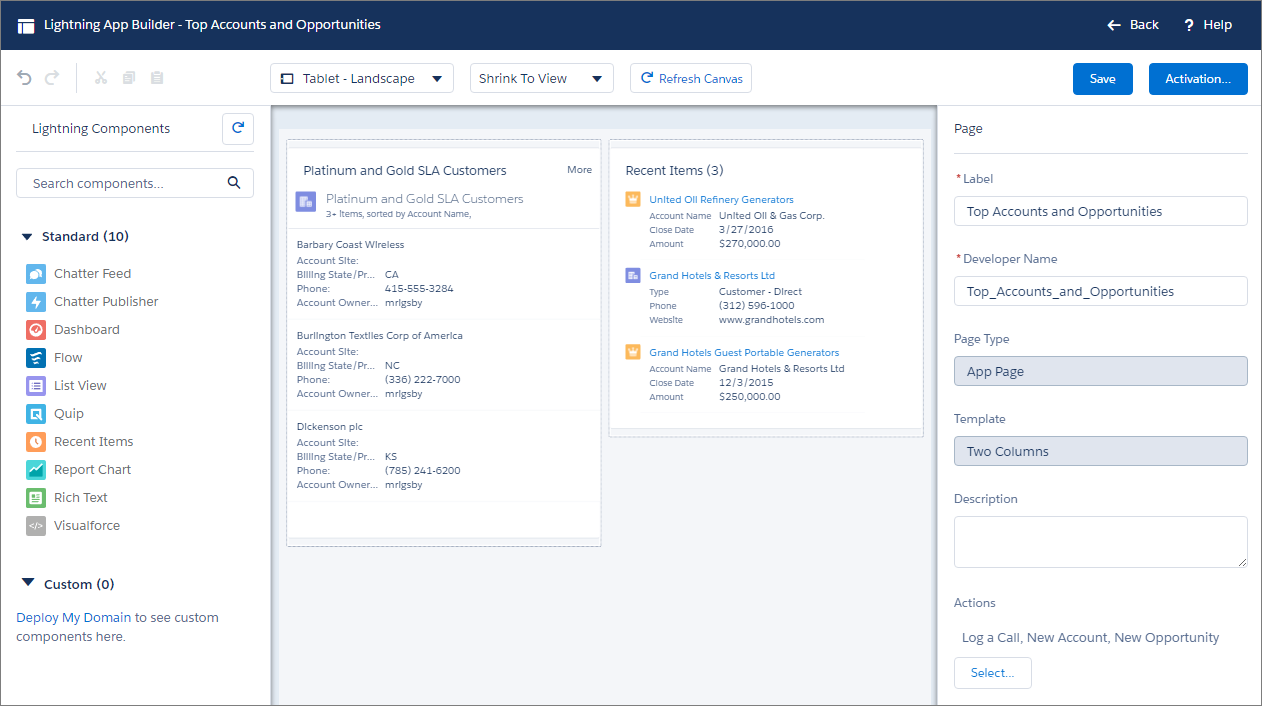This screenshot has width=1262, height=706.
Task: Click the Select... actions button
Action: [x=993, y=673]
